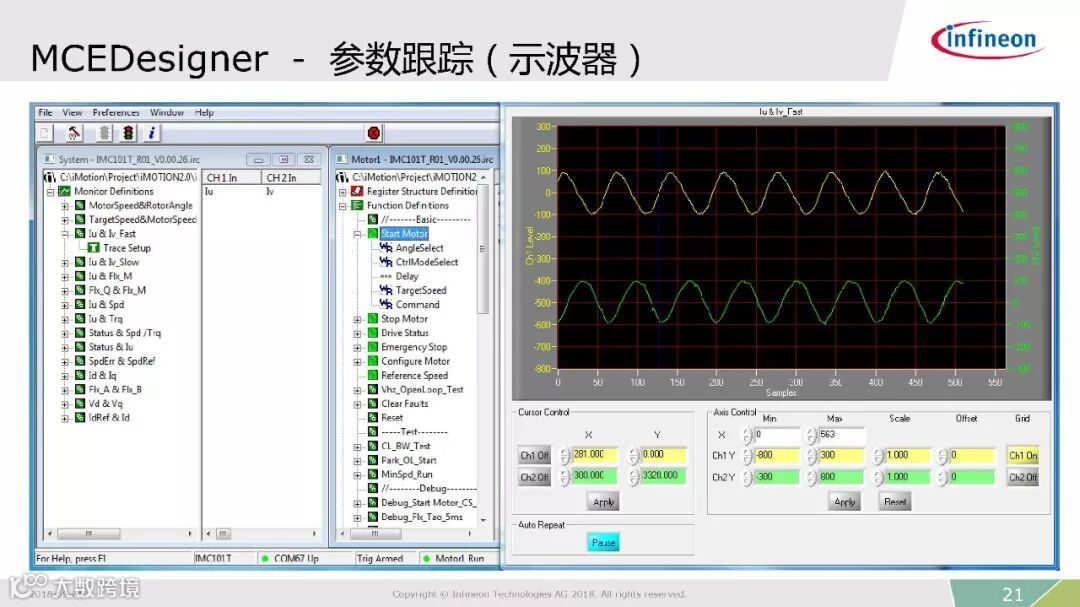
Task: Click the Ch1 Y Scale stepper arrows
Action: coord(878,455)
